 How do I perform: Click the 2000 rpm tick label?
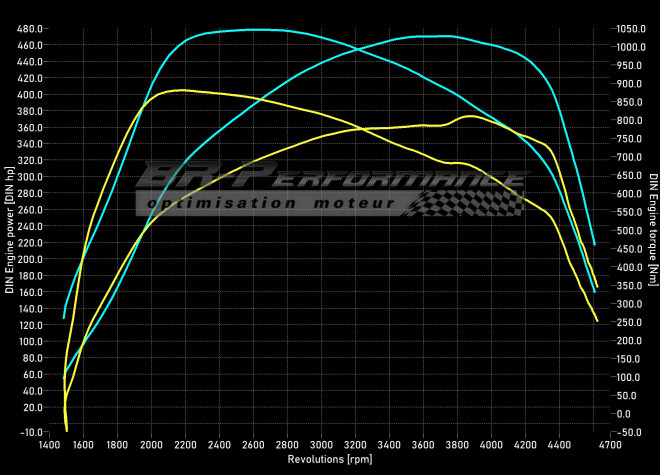[x=152, y=446]
